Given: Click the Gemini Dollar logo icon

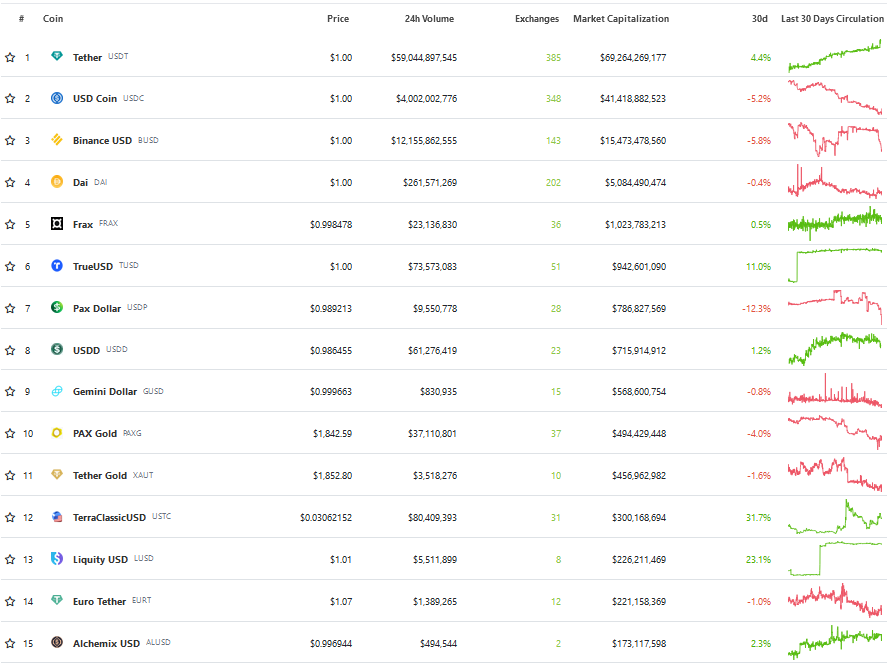Looking at the screenshot, I should point(57,391).
